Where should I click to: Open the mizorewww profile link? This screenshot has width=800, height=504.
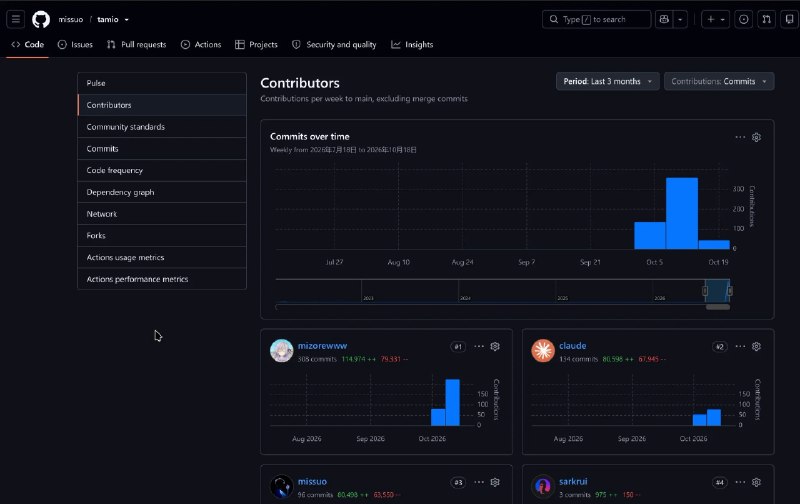click(x=322, y=346)
